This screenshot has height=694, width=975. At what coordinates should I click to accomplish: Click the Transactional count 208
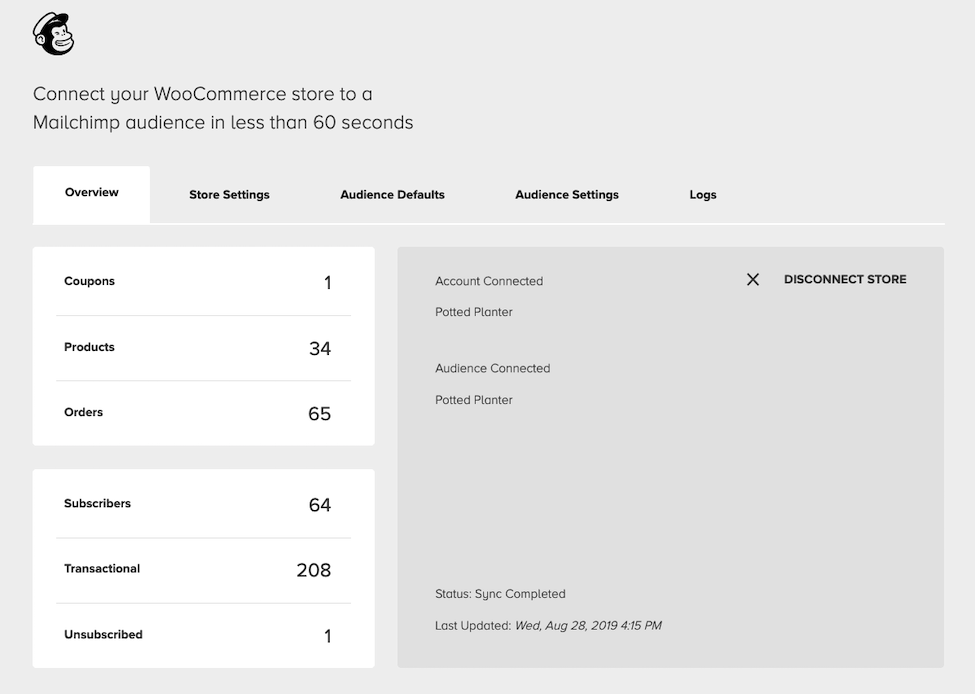tap(314, 570)
